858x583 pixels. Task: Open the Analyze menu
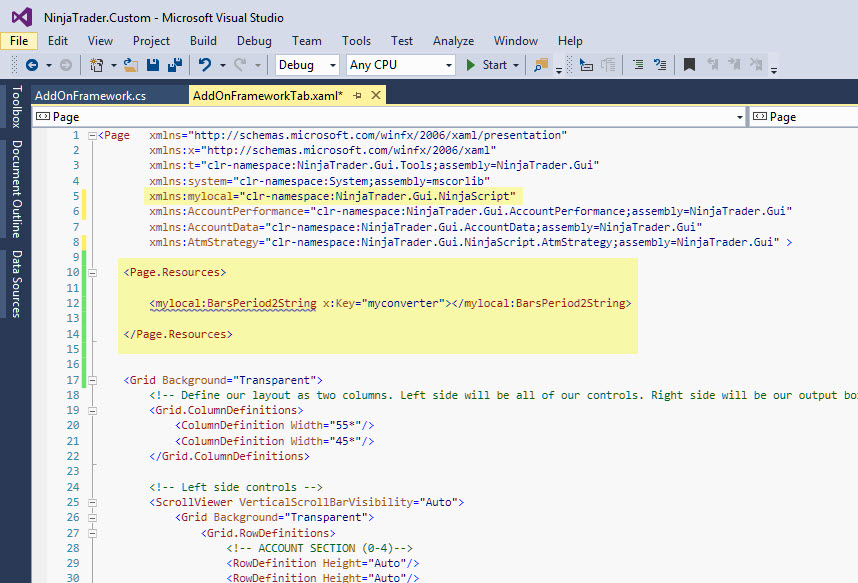[x=453, y=41]
